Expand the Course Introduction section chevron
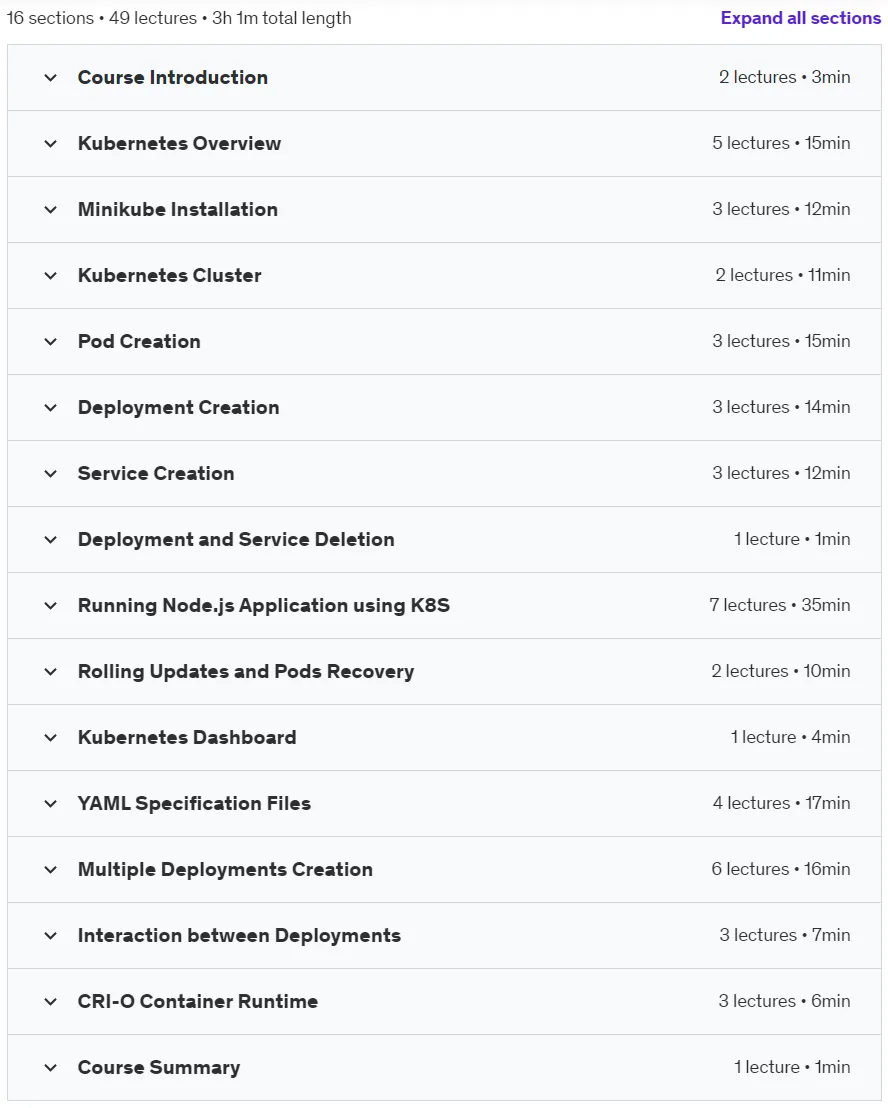This screenshot has width=888, height=1108. pos(50,78)
